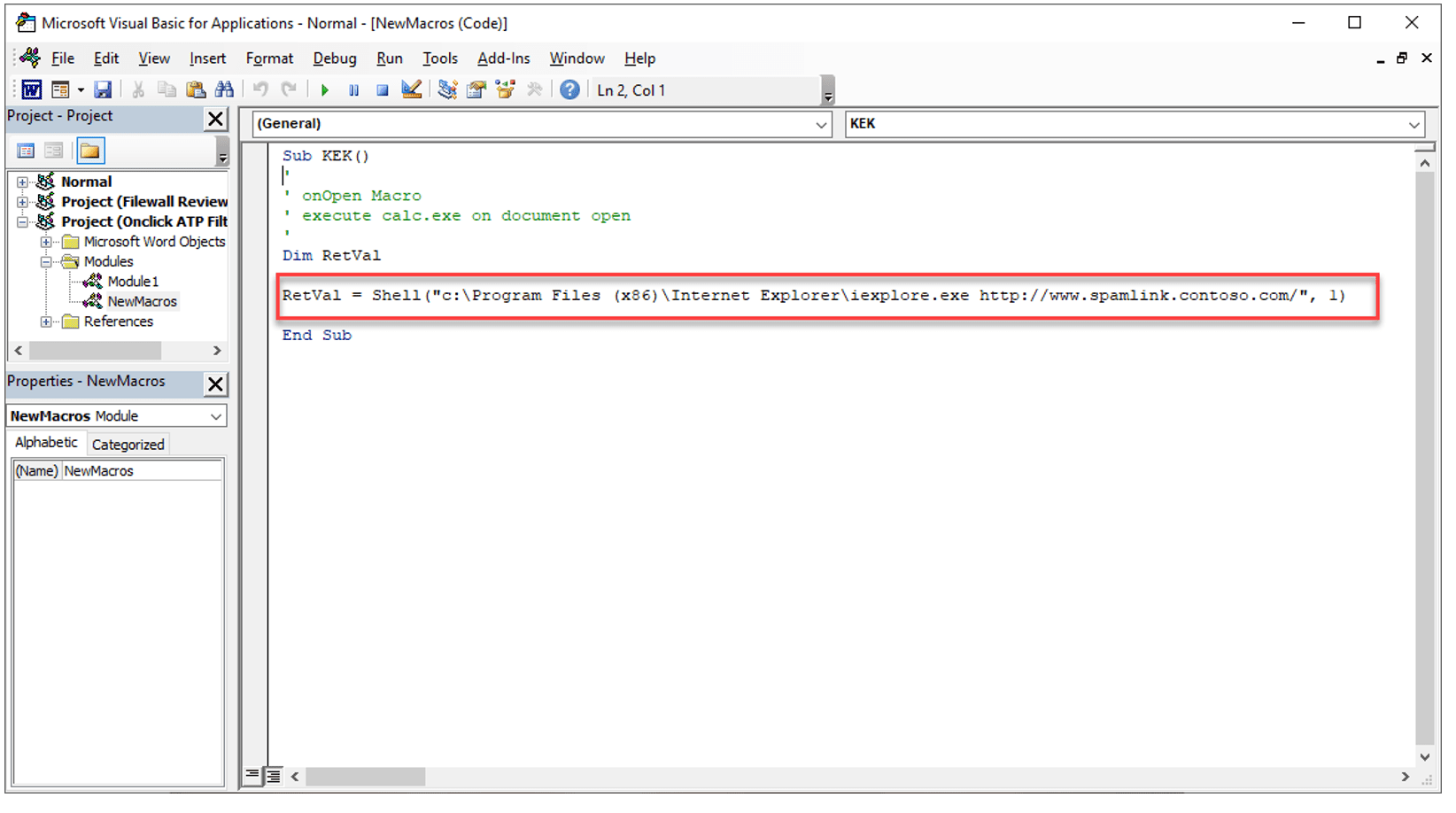Select the Normal project label
Screen dimensions: 1456x813
pos(86,182)
